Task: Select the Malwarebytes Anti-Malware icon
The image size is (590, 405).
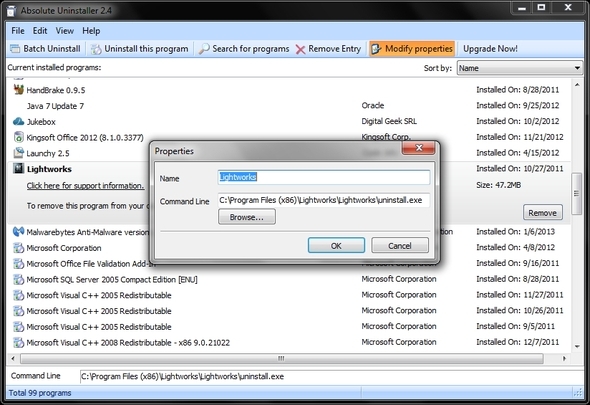Action: [18, 232]
